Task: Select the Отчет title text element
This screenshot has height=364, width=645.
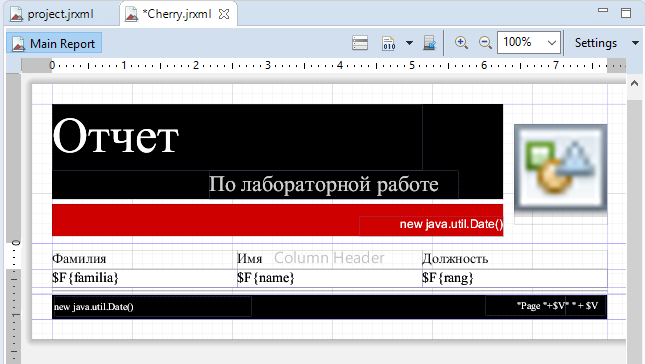Action: pos(237,137)
